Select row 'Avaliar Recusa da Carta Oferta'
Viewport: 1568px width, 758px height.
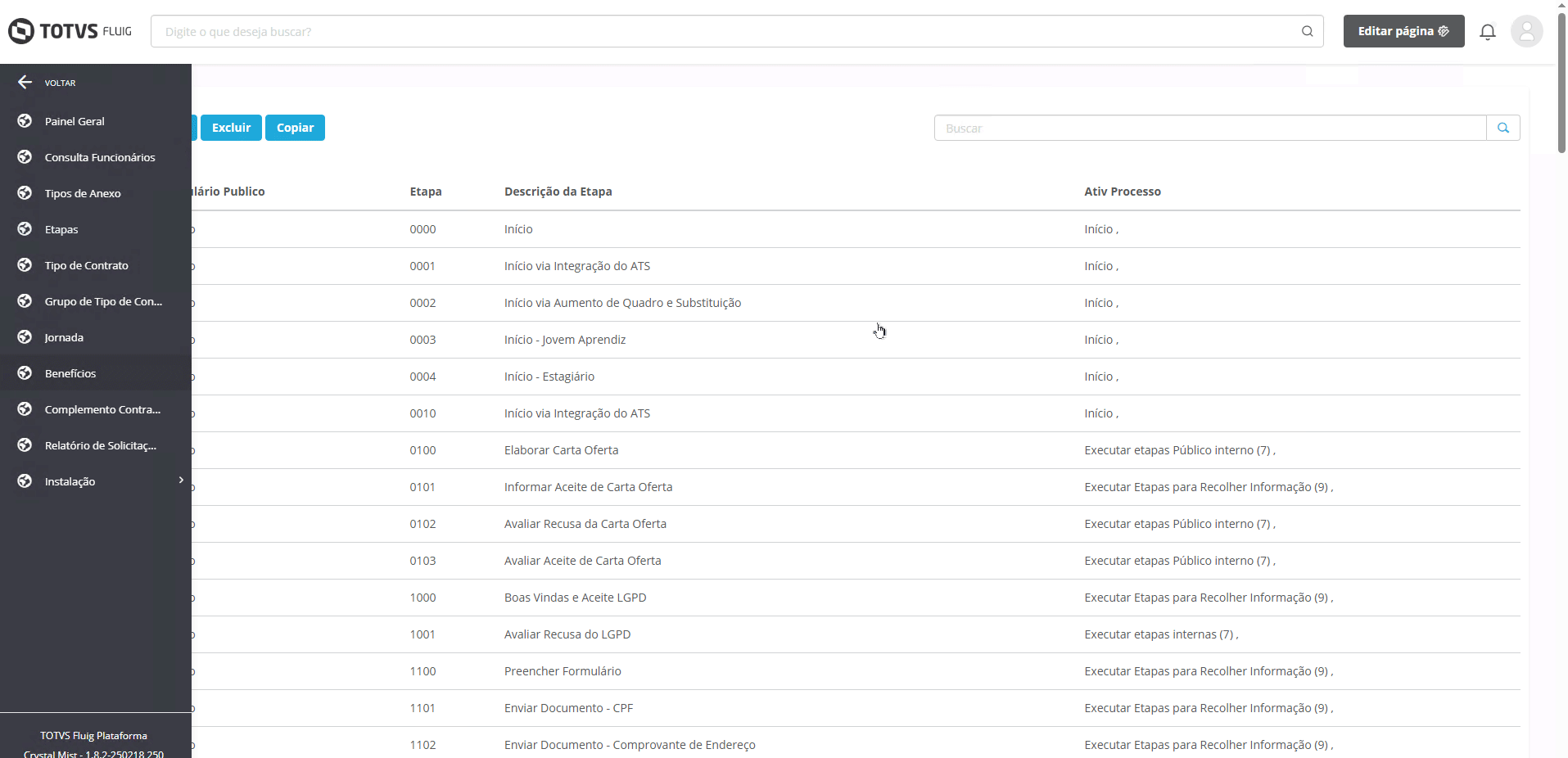click(856, 524)
